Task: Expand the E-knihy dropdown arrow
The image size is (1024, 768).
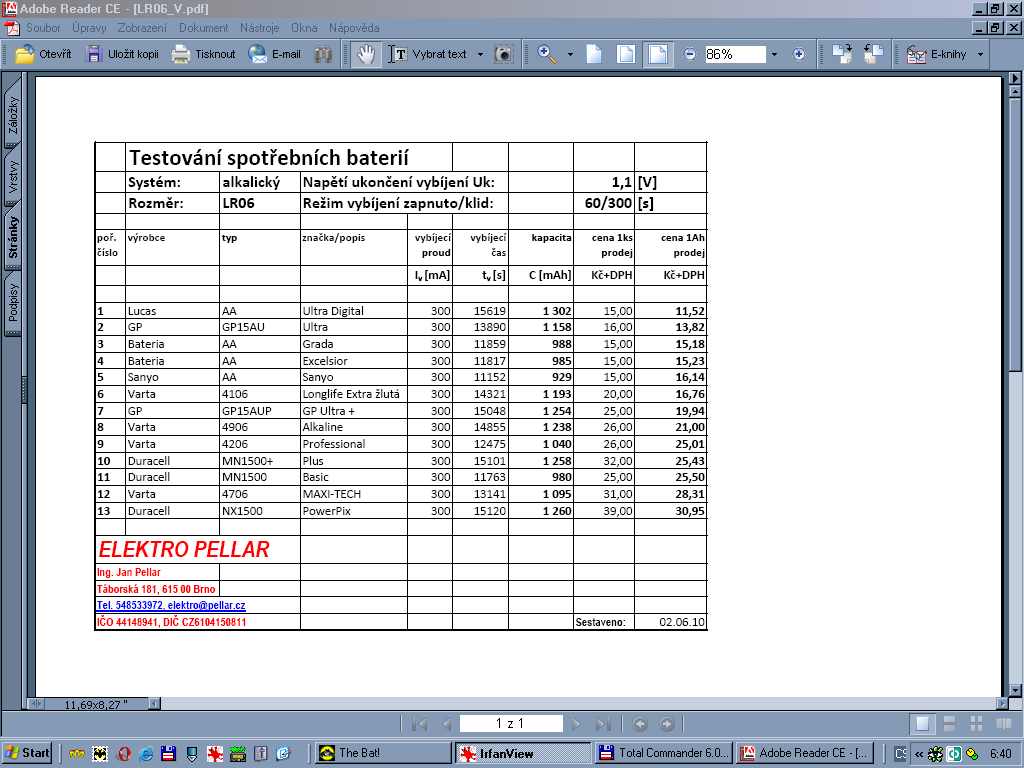Action: (980, 54)
